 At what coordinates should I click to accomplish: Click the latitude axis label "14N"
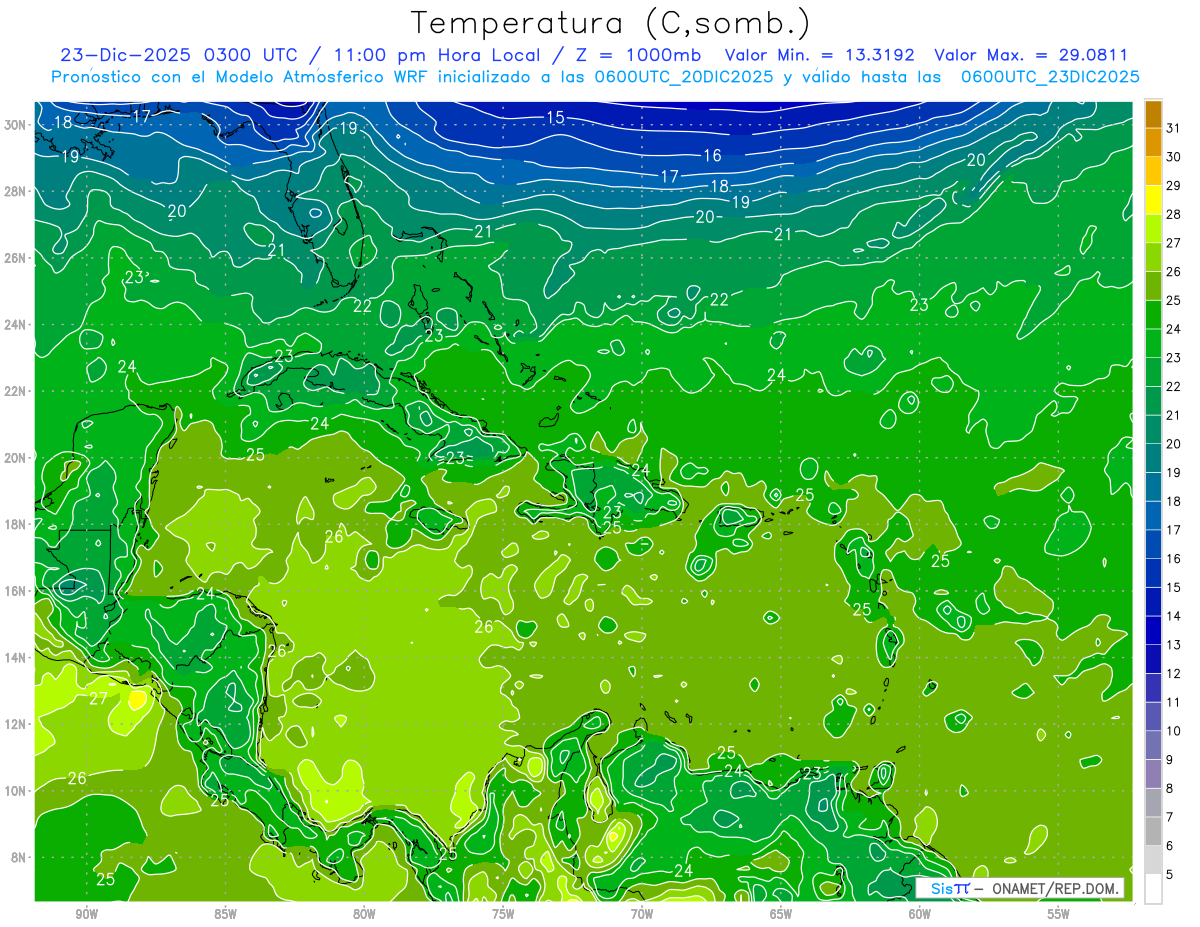[x=15, y=658]
